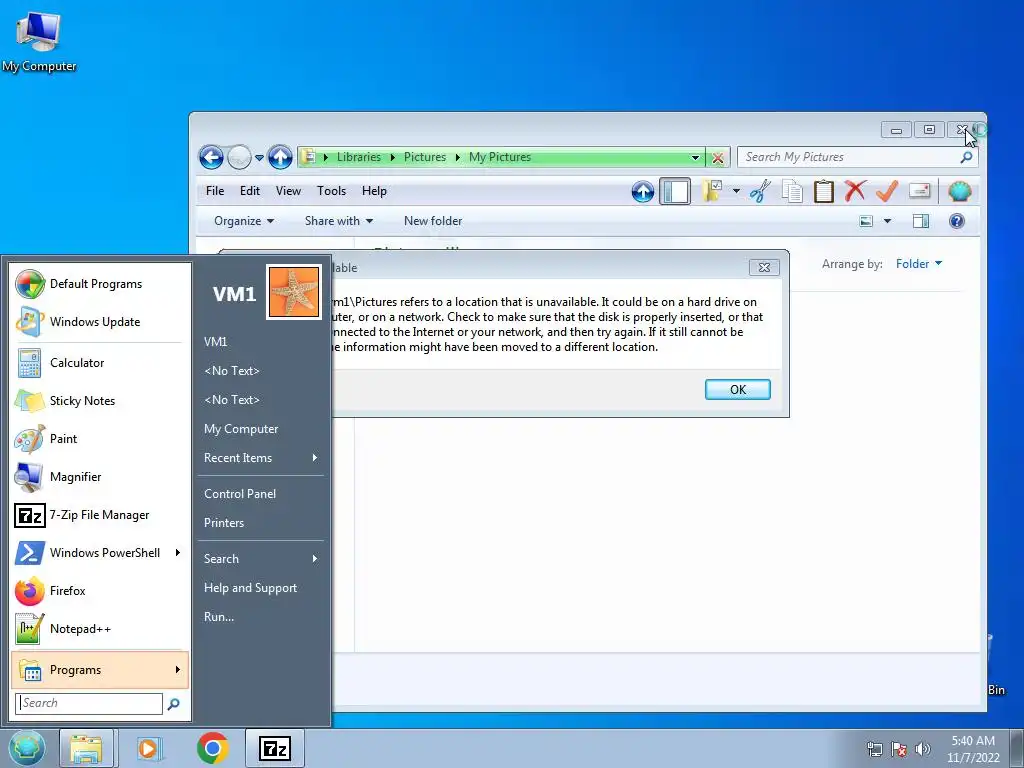This screenshot has height=768, width=1024.
Task: Open the recent pages dropdown arrow
Action: point(259,157)
